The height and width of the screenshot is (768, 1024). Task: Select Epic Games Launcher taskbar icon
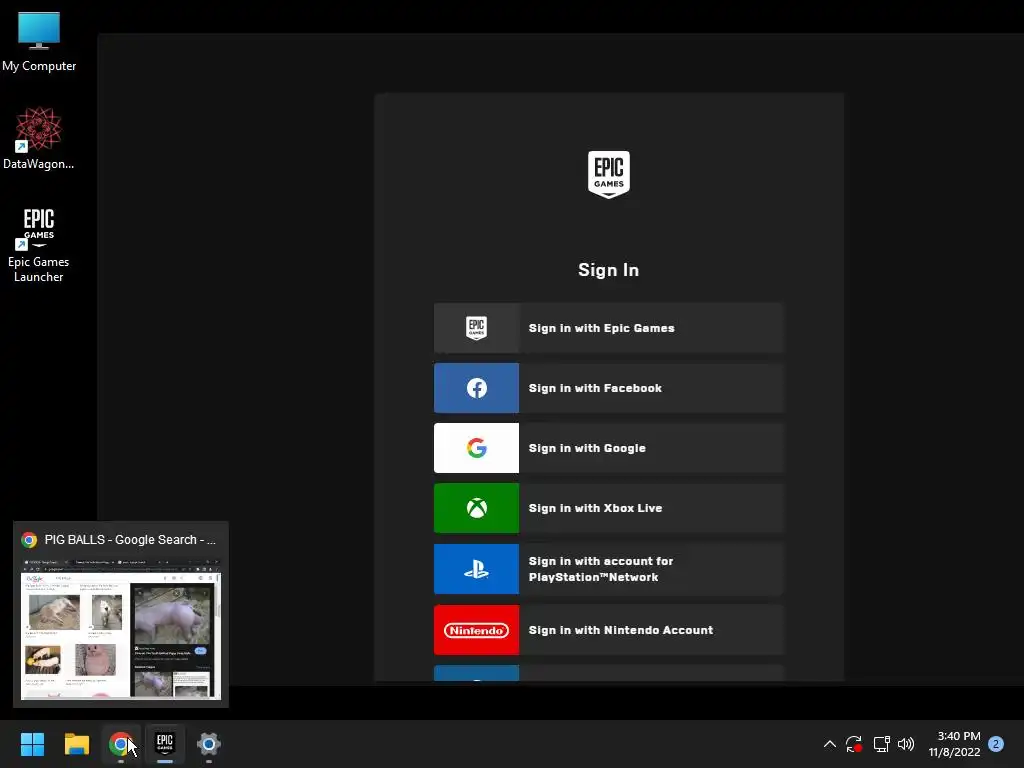coord(165,744)
